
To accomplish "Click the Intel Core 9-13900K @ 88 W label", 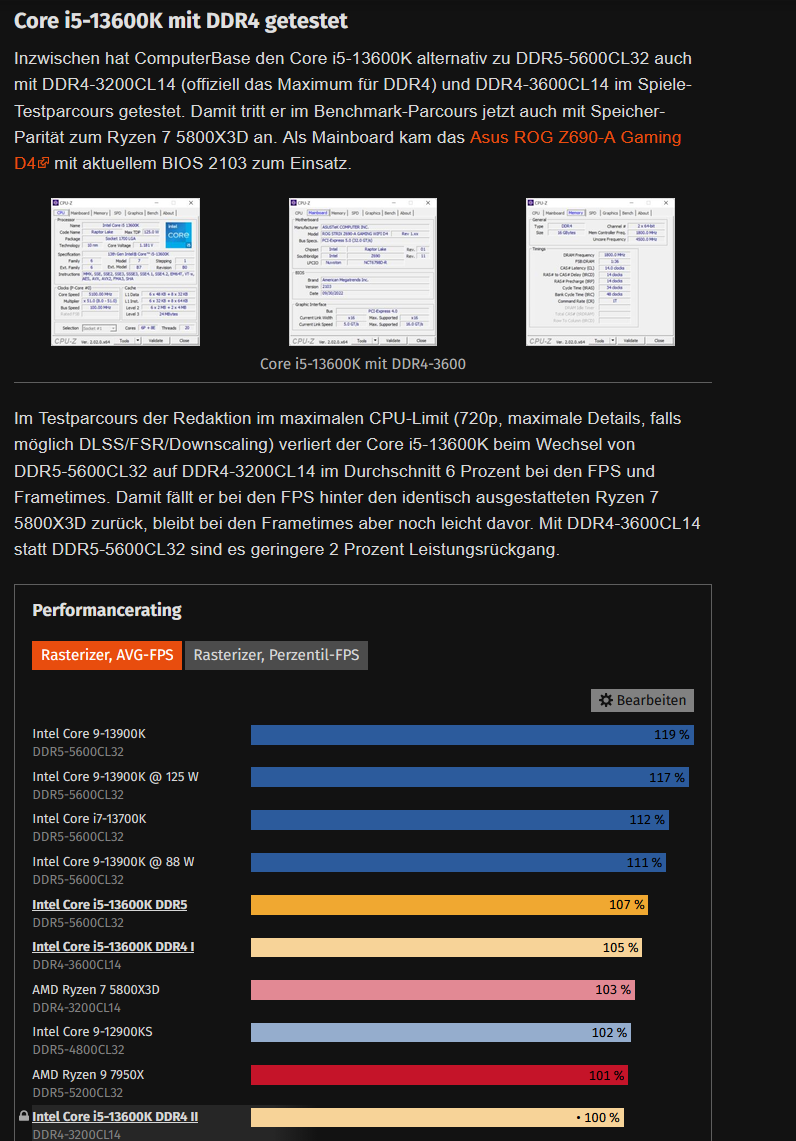I will [x=114, y=862].
